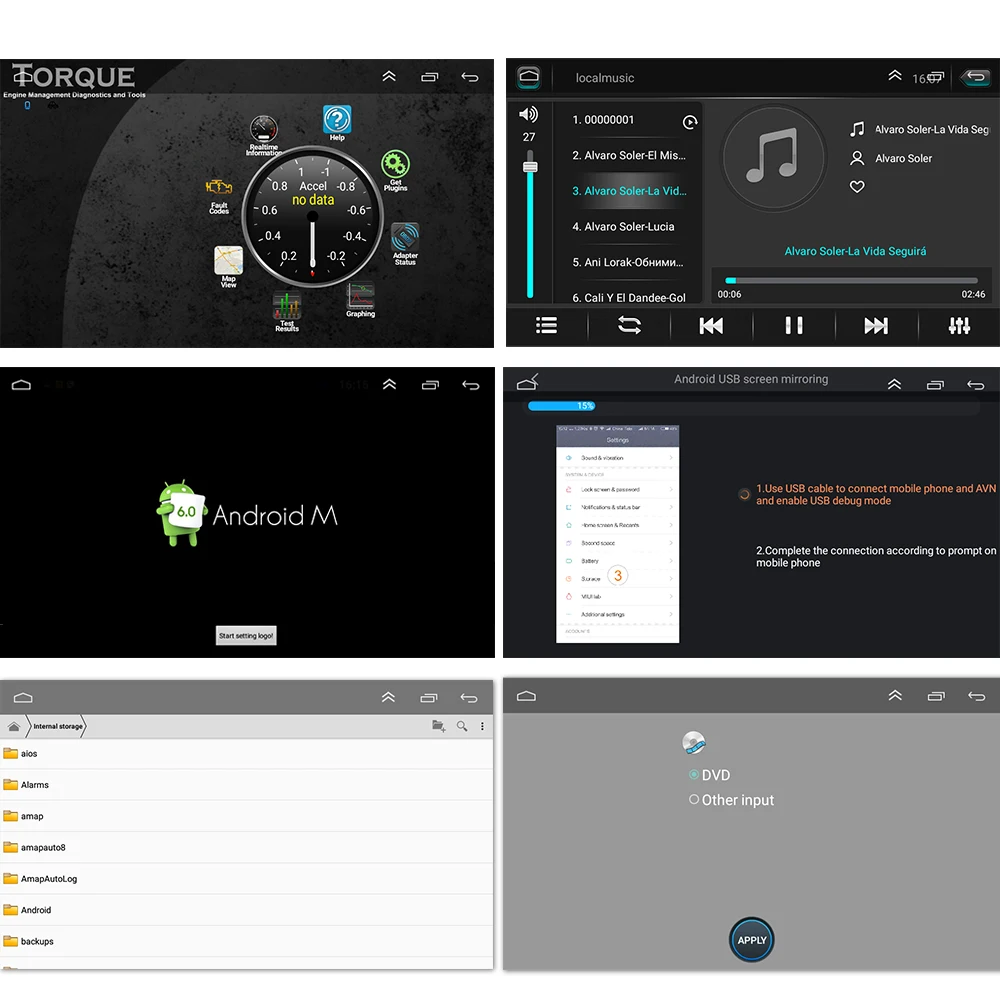Open Torque Help icon

pyautogui.click(x=337, y=122)
